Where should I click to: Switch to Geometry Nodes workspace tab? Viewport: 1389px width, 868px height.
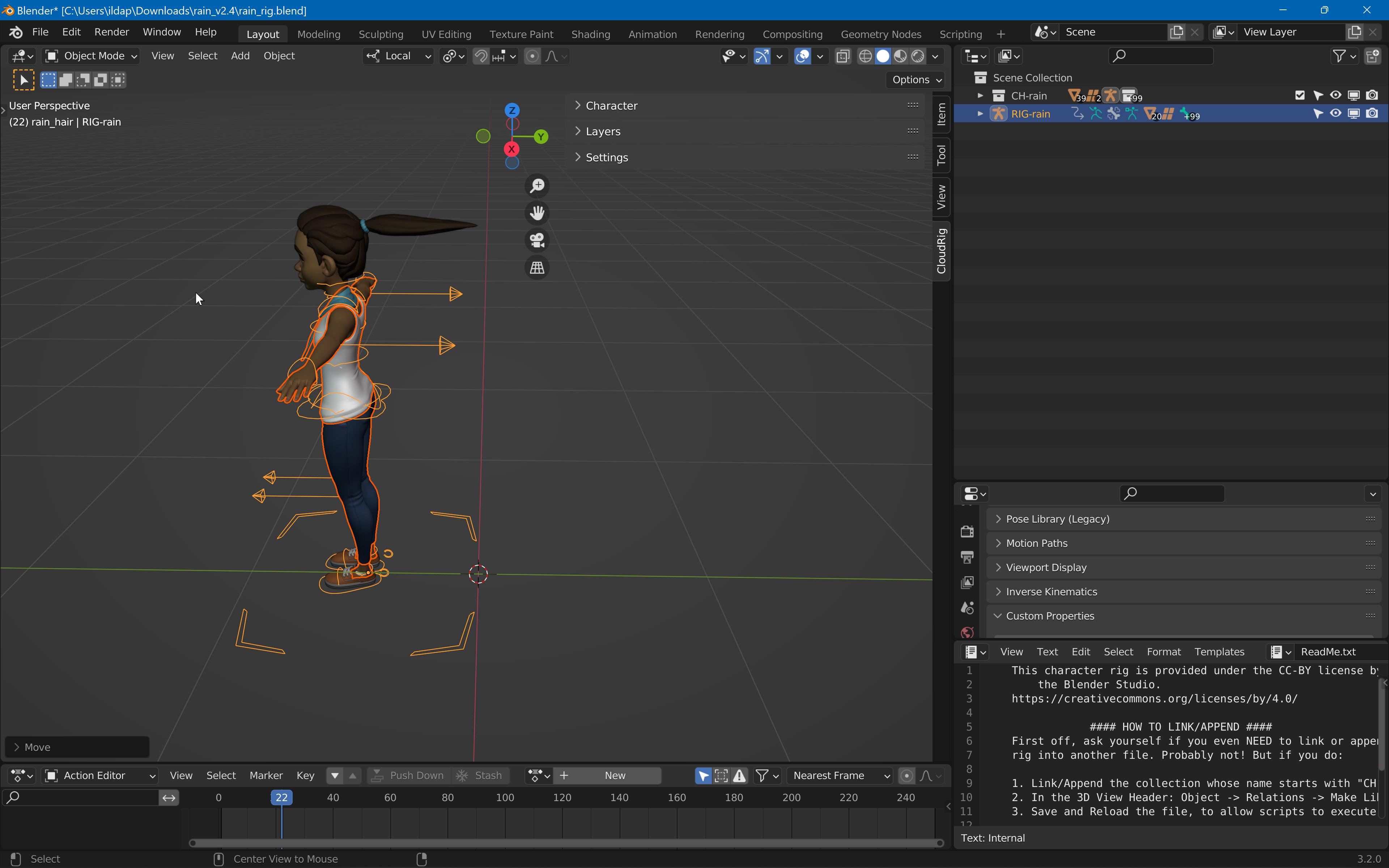coord(881,34)
